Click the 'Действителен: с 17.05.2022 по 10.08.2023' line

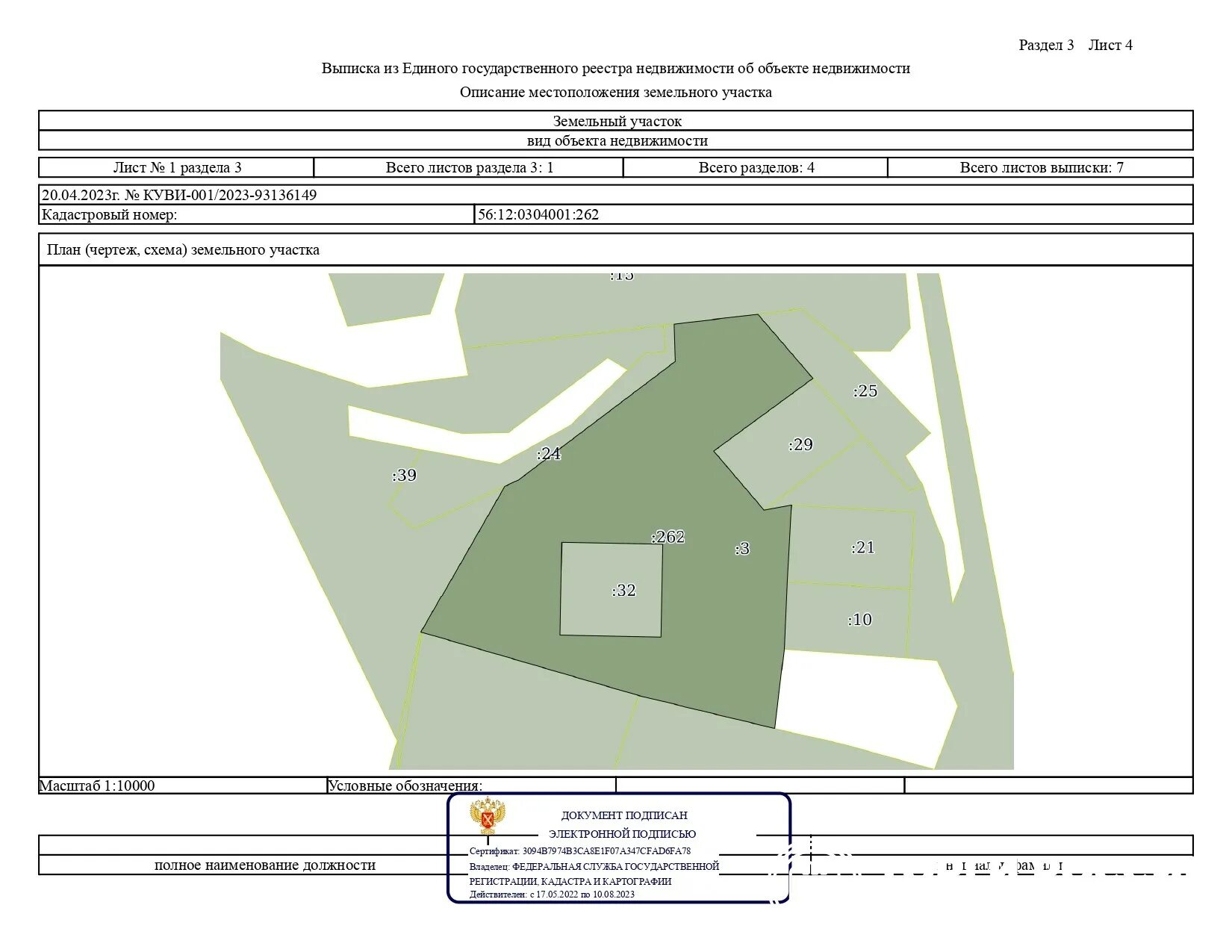tap(552, 895)
